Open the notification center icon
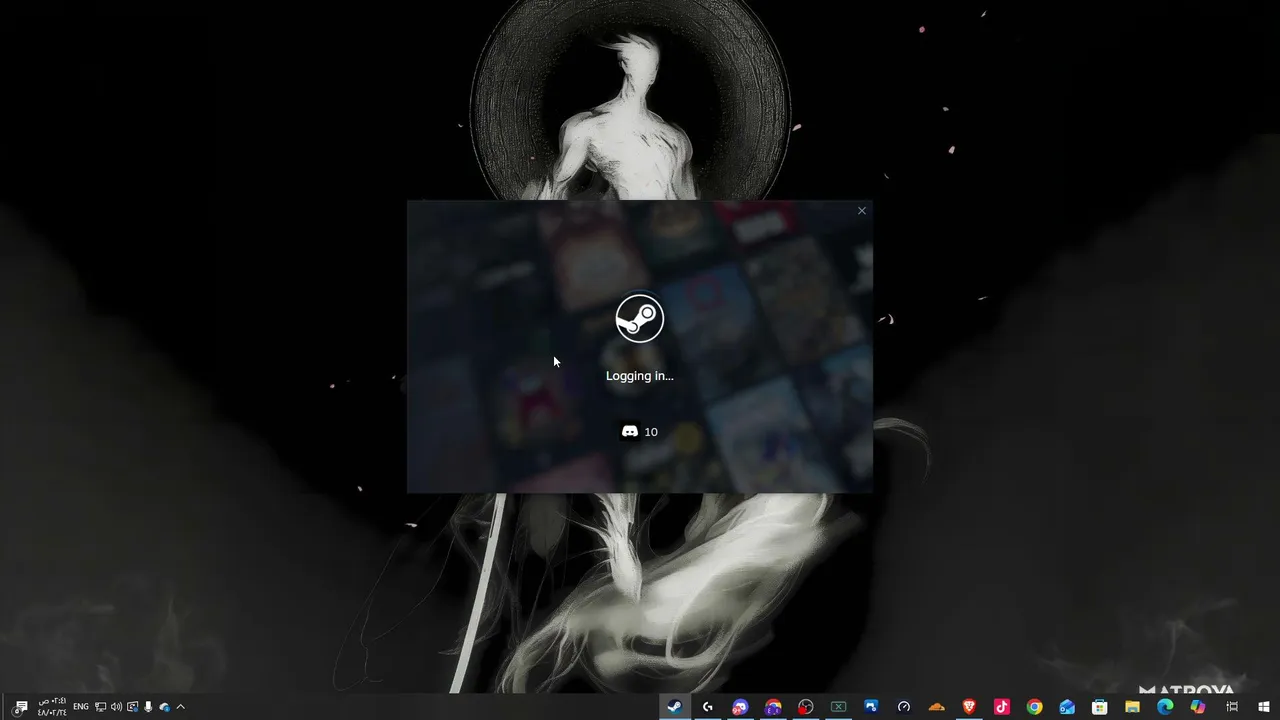Screen dimensions: 1280x720 20,707
